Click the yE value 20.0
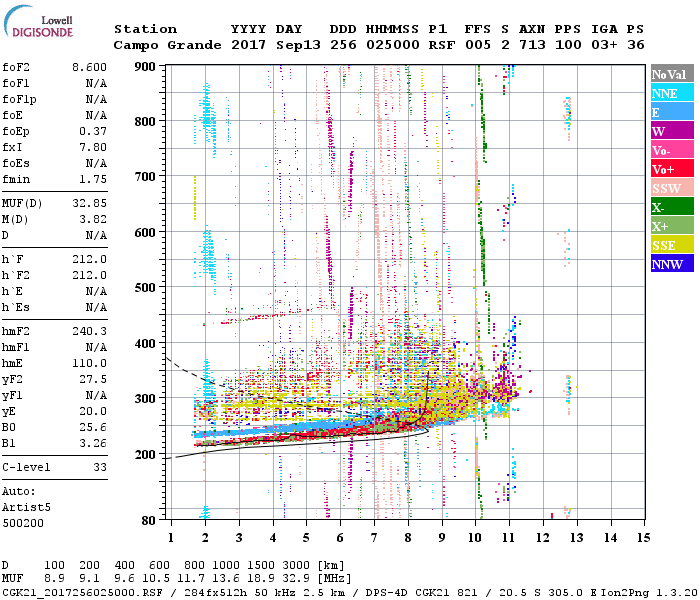The image size is (700, 600). point(93,412)
